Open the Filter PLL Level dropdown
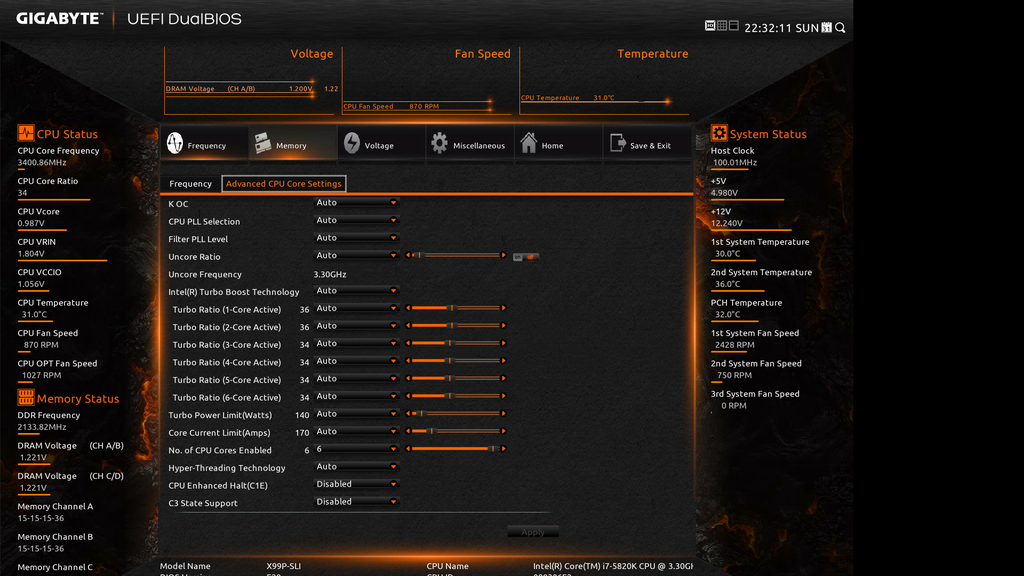1024x576 pixels. click(356, 238)
